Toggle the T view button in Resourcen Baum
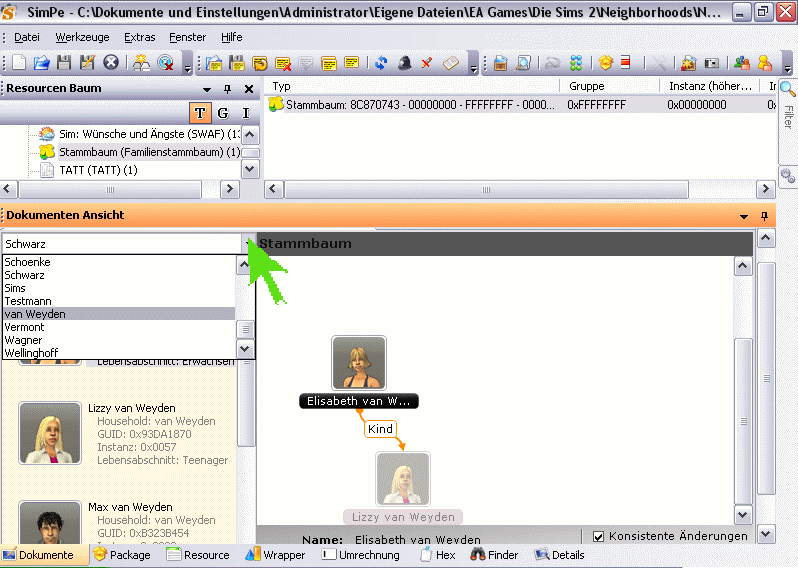Viewport: 798px width, 568px height. 201,113
